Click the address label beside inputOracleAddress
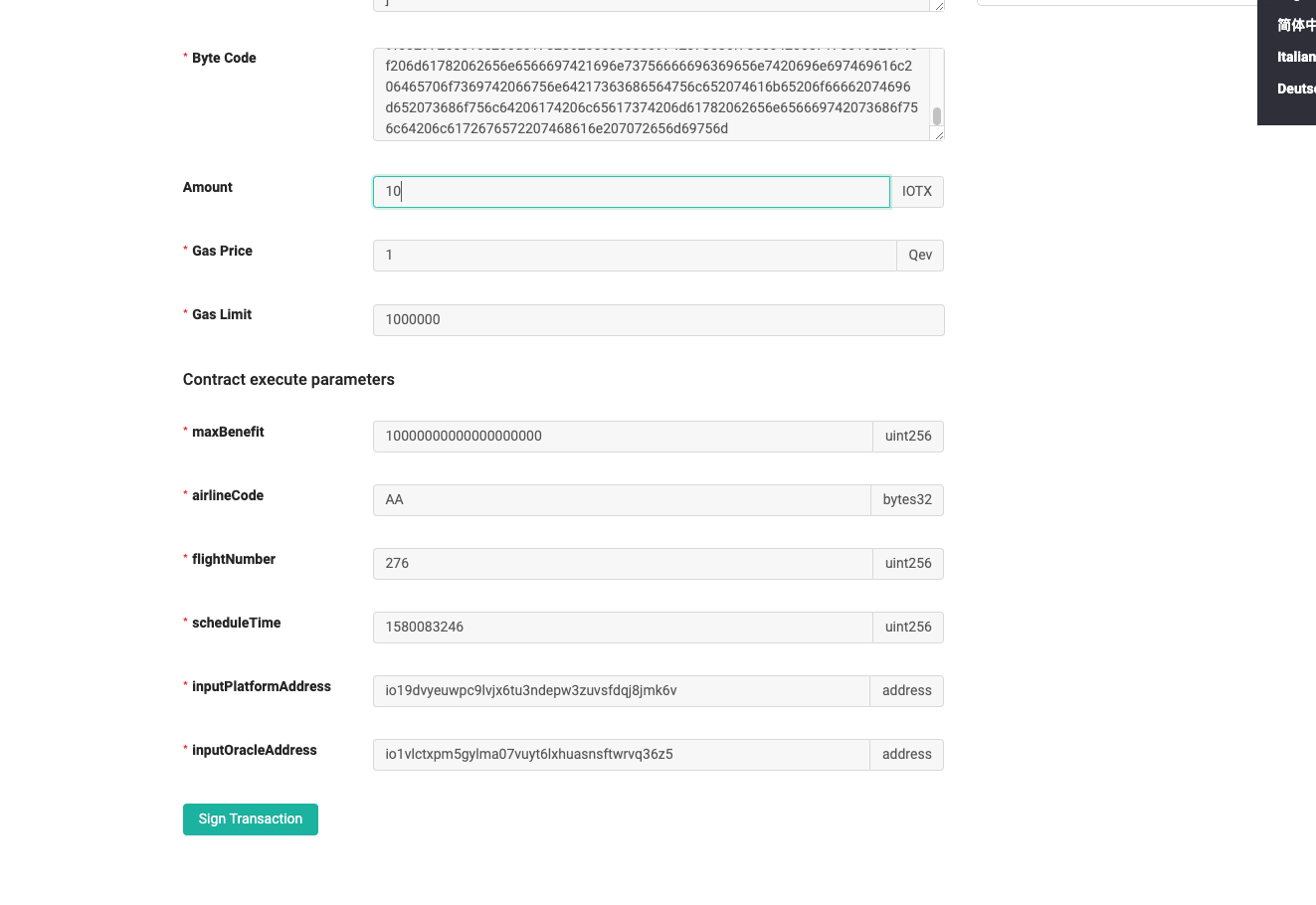The width and height of the screenshot is (1316, 905). [x=906, y=754]
